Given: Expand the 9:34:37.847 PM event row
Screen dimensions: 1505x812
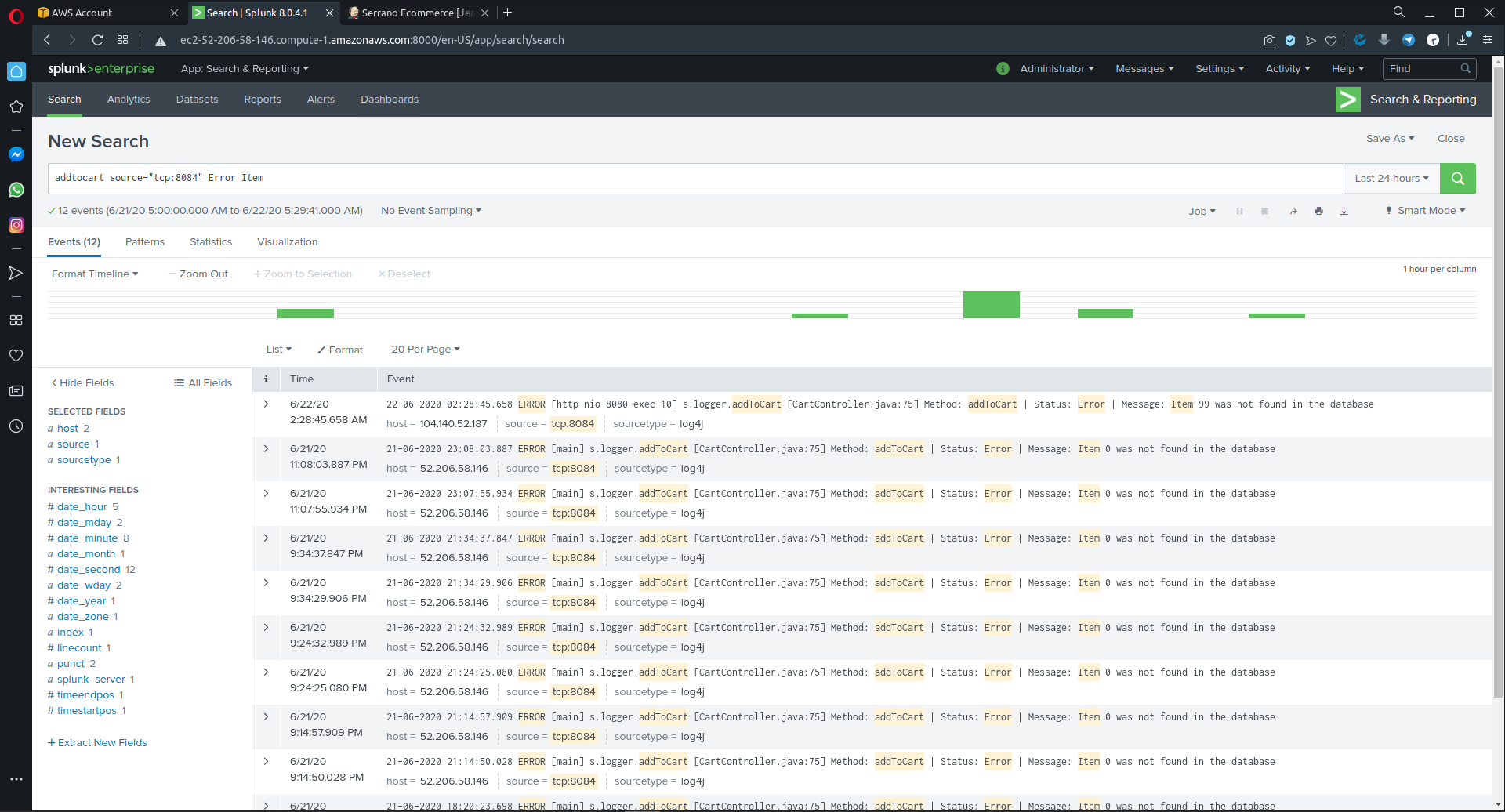Looking at the screenshot, I should 266,538.
